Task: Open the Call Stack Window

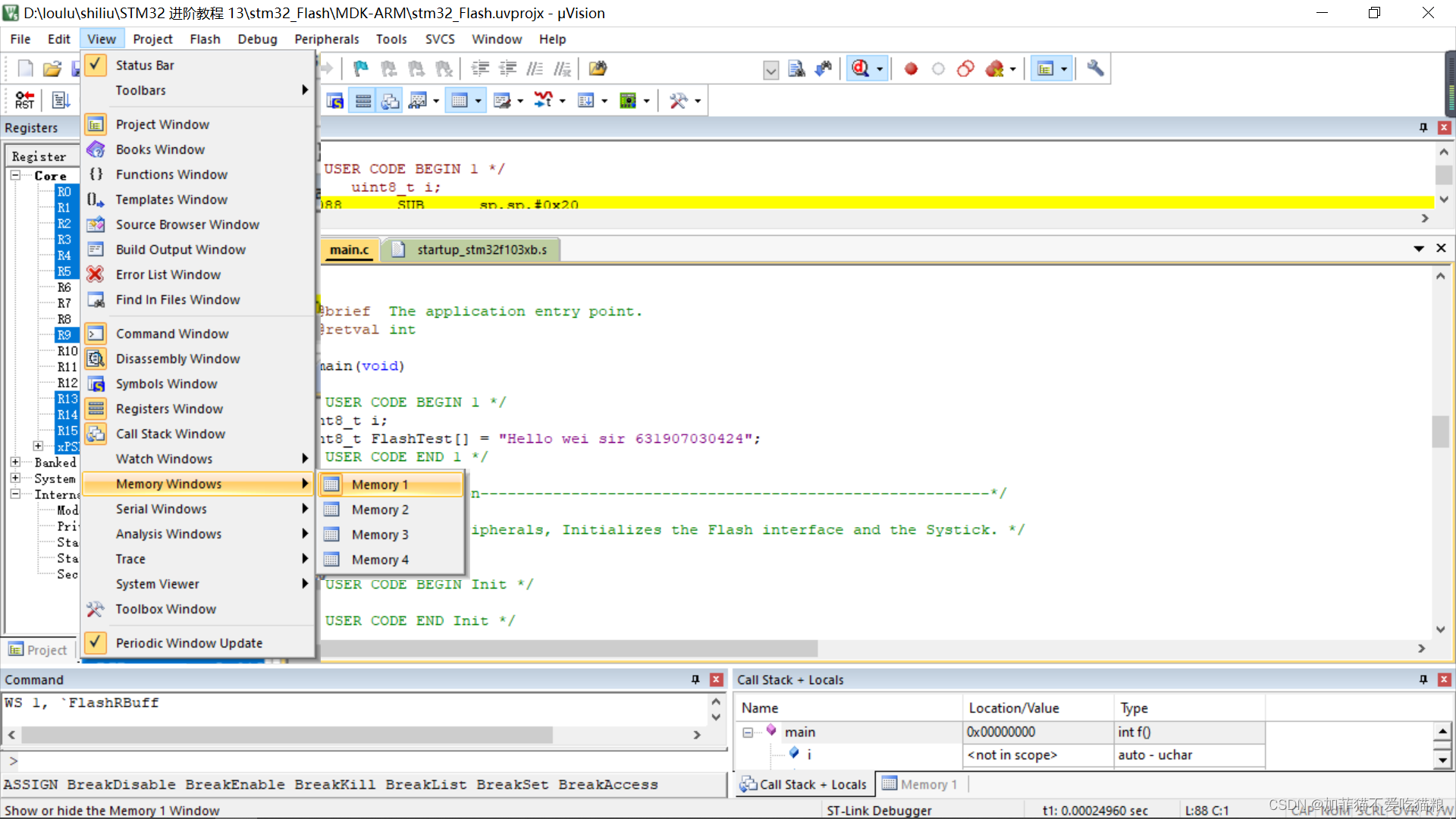Action: pos(170,433)
